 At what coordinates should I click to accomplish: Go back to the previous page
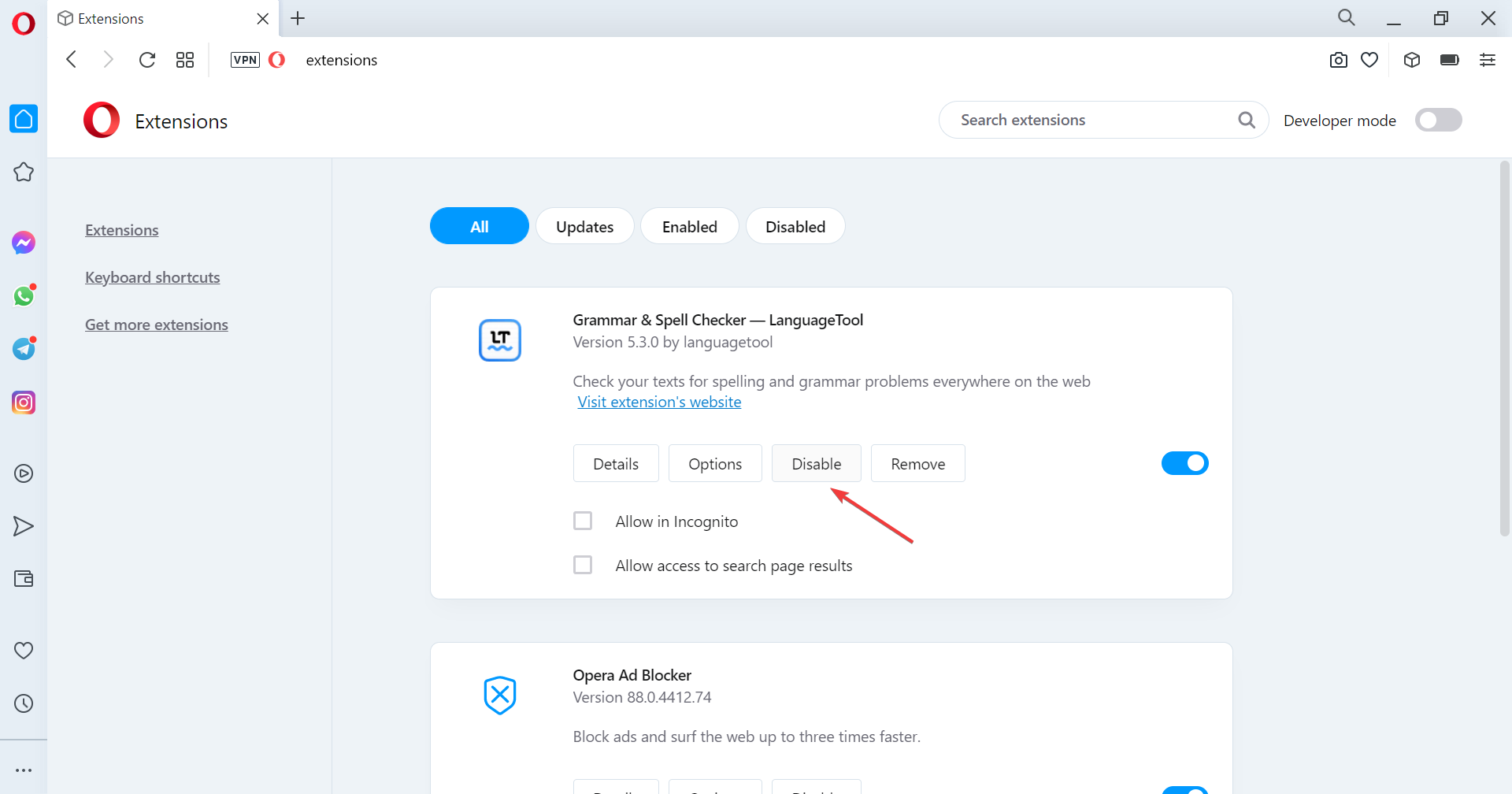pyautogui.click(x=72, y=60)
